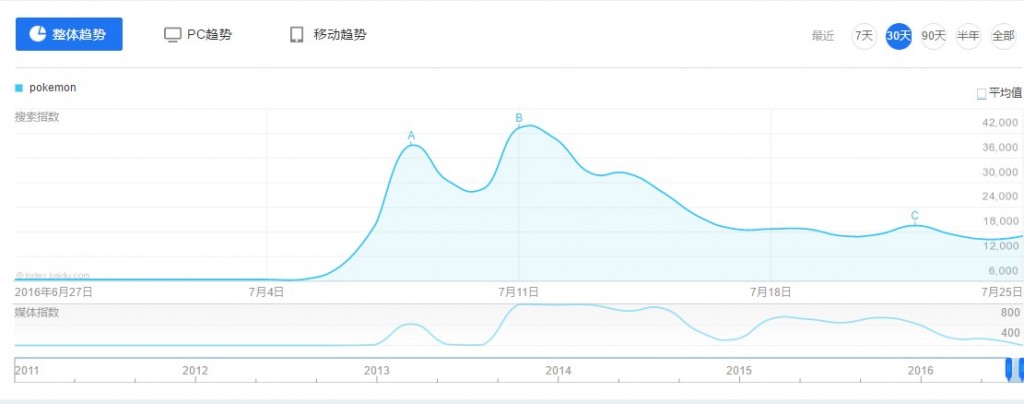Viewport: 1024px width, 404px height.
Task: Click the monitor icon for PC趋势
Action: (172, 35)
